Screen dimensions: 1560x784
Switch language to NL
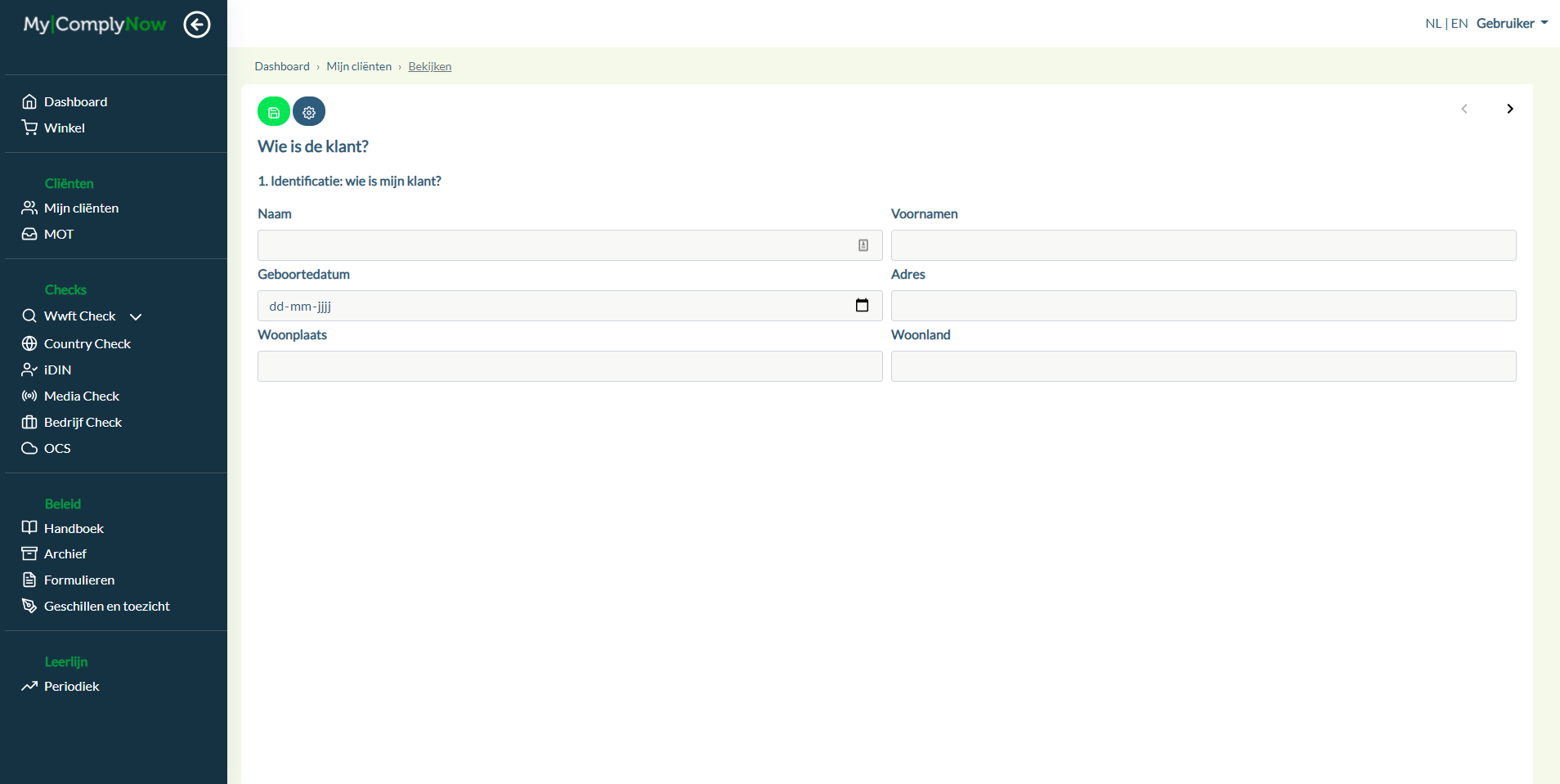pyautogui.click(x=1432, y=23)
